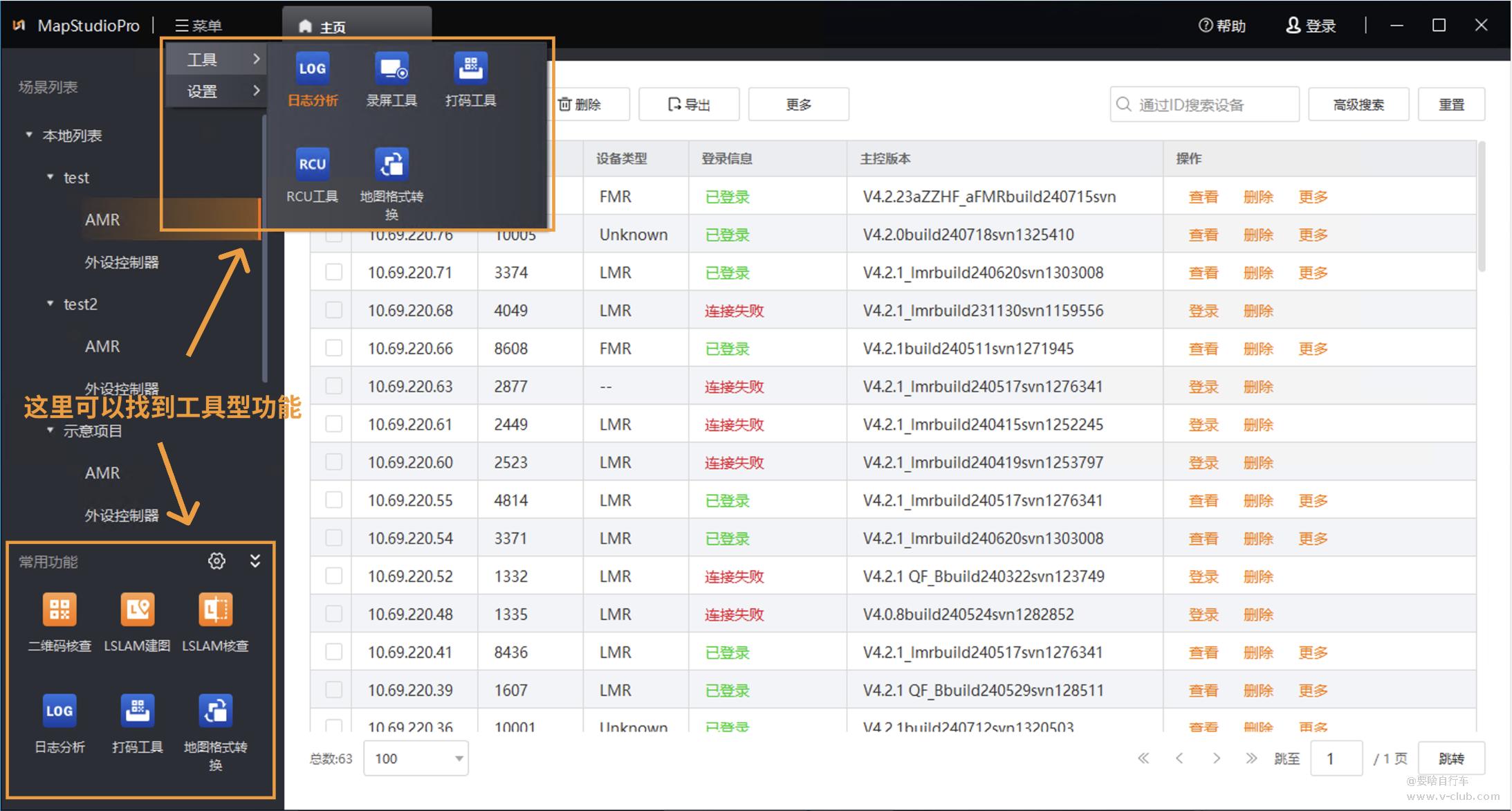Viewport: 1512px width, 811px height.
Task: Open the 帮助 help menu
Action: pyautogui.click(x=1222, y=26)
